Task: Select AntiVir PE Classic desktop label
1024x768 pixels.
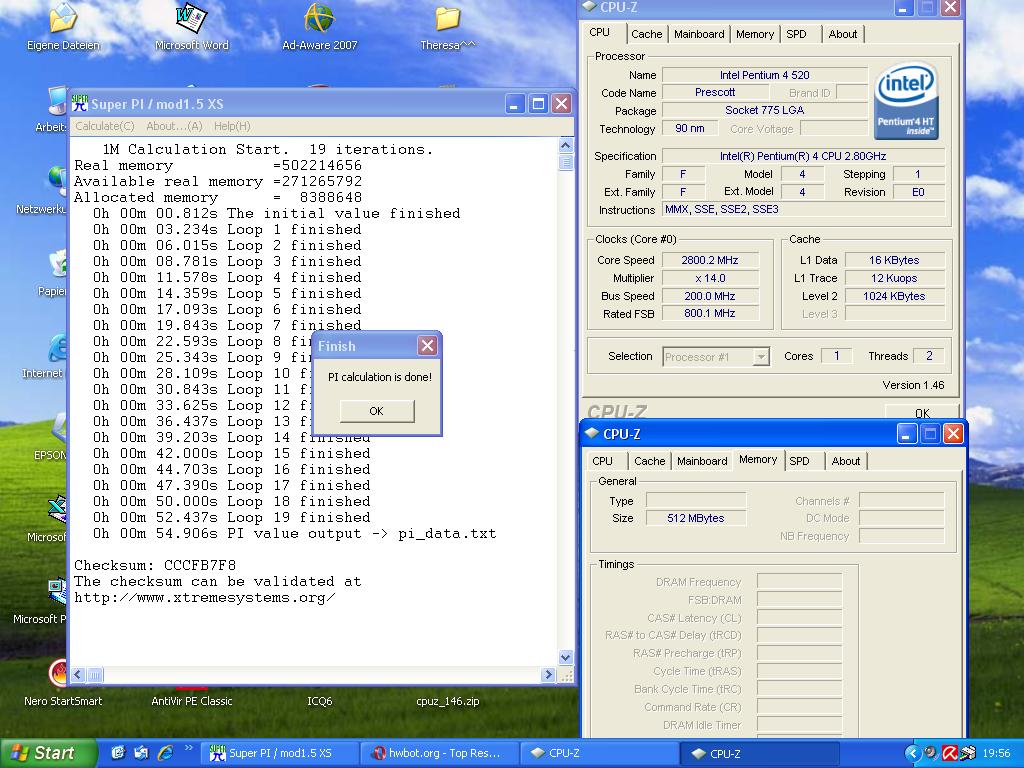Action: coord(191,701)
